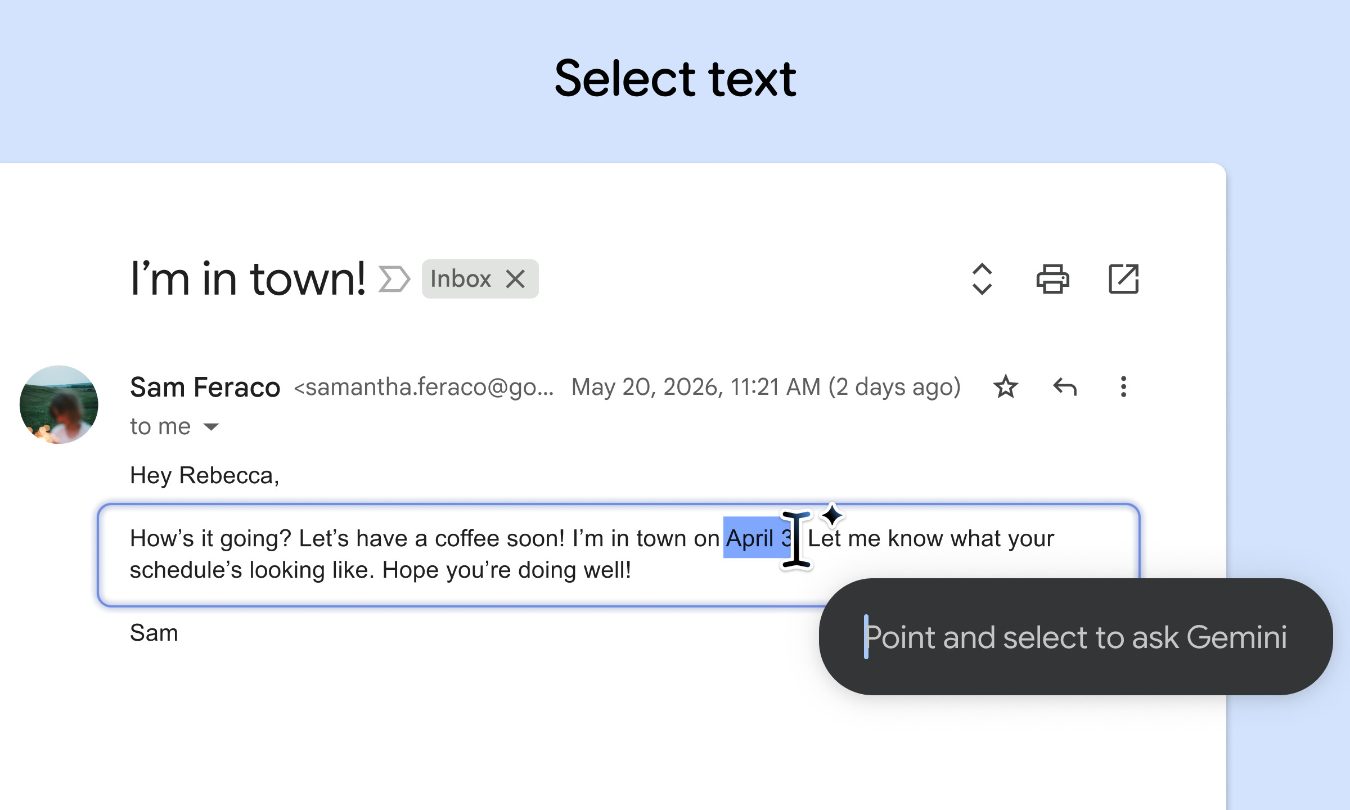
Task: Open the expand/collapse all messages arrows
Action: tap(982, 279)
